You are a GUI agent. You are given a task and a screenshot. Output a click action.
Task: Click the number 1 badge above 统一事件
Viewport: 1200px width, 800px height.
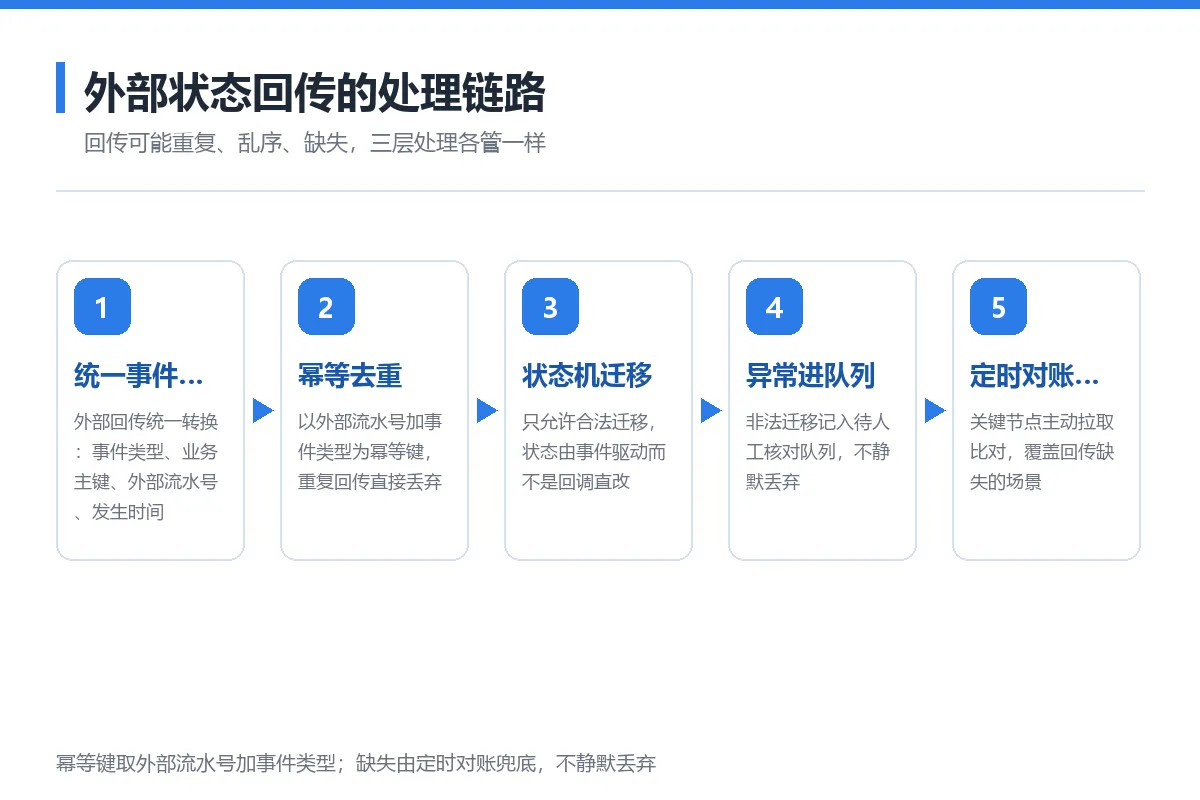[102, 306]
